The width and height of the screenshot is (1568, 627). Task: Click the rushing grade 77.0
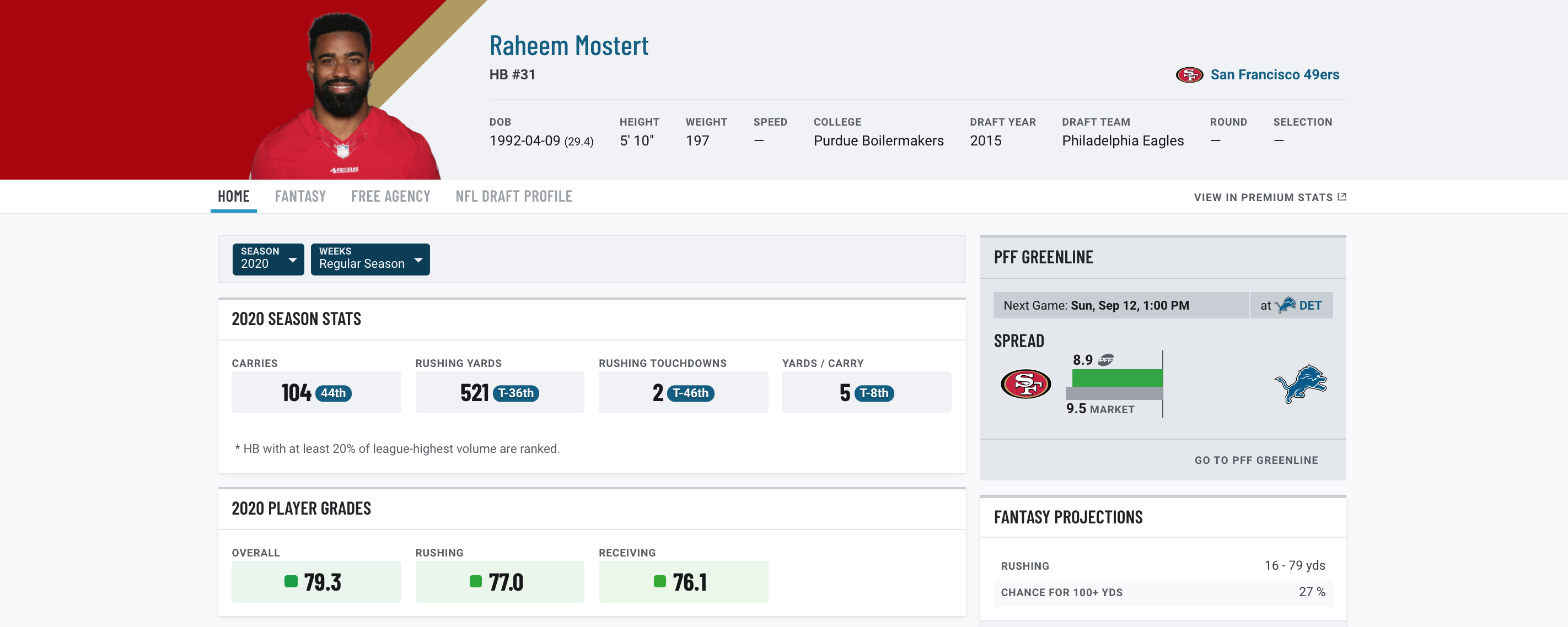[x=506, y=582]
